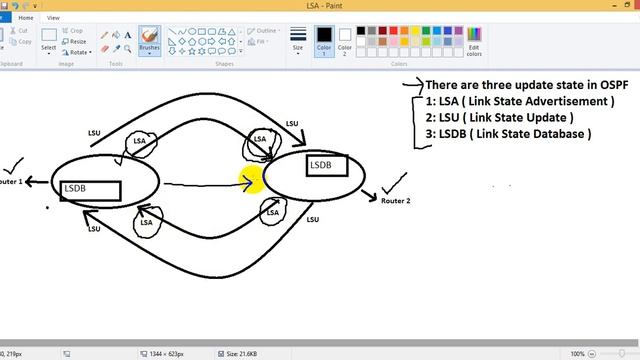Click the Resize button
This screenshot has width=640, height=360.
point(74,42)
